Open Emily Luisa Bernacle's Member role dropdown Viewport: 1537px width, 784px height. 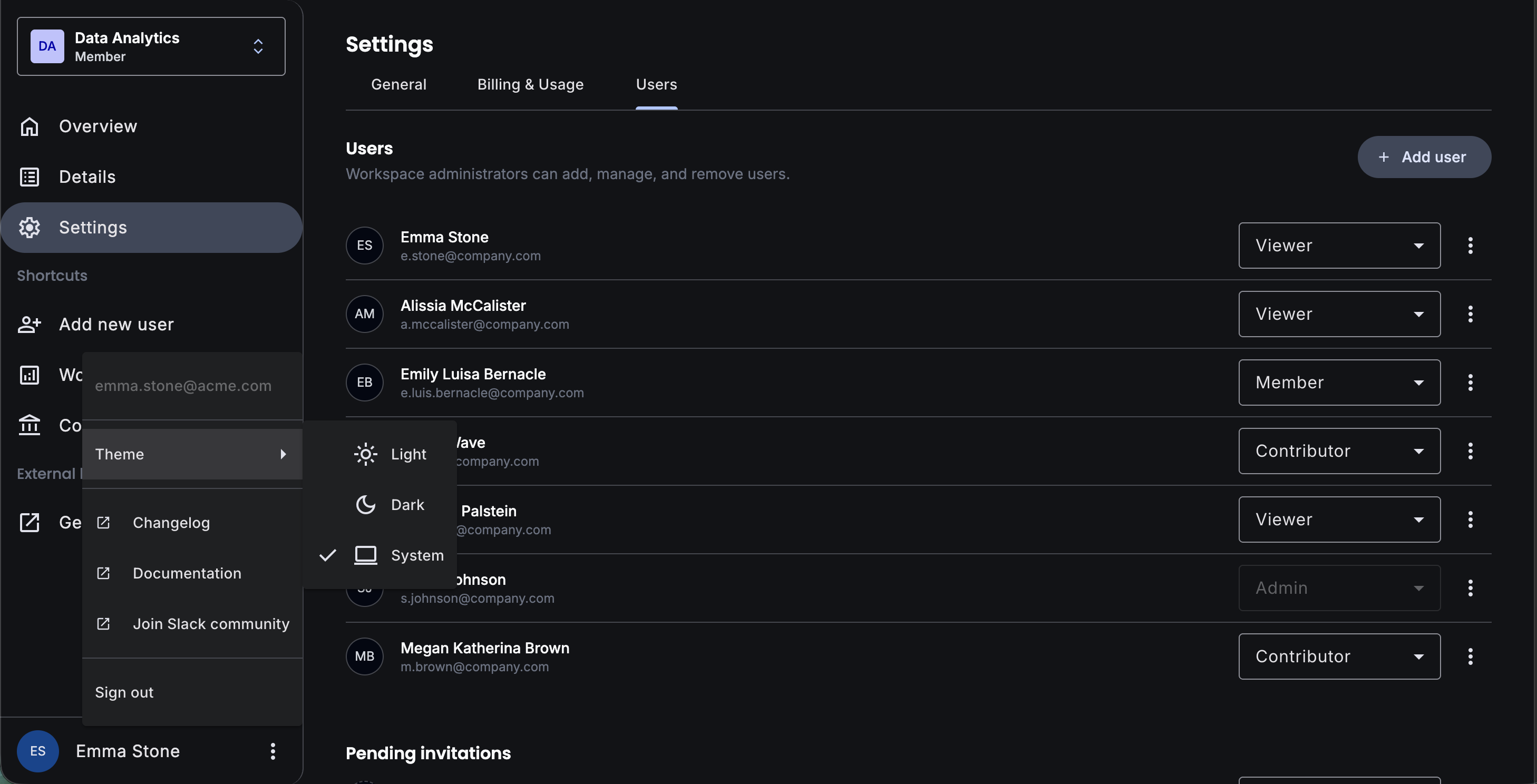1339,383
